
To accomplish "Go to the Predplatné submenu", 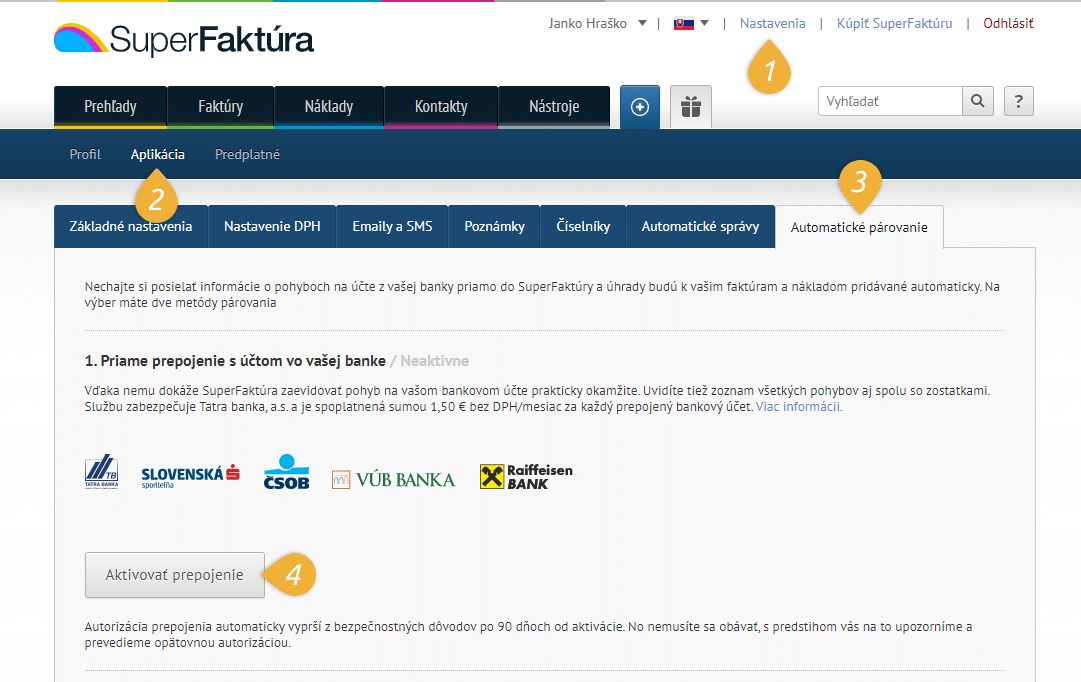I will [247, 154].
